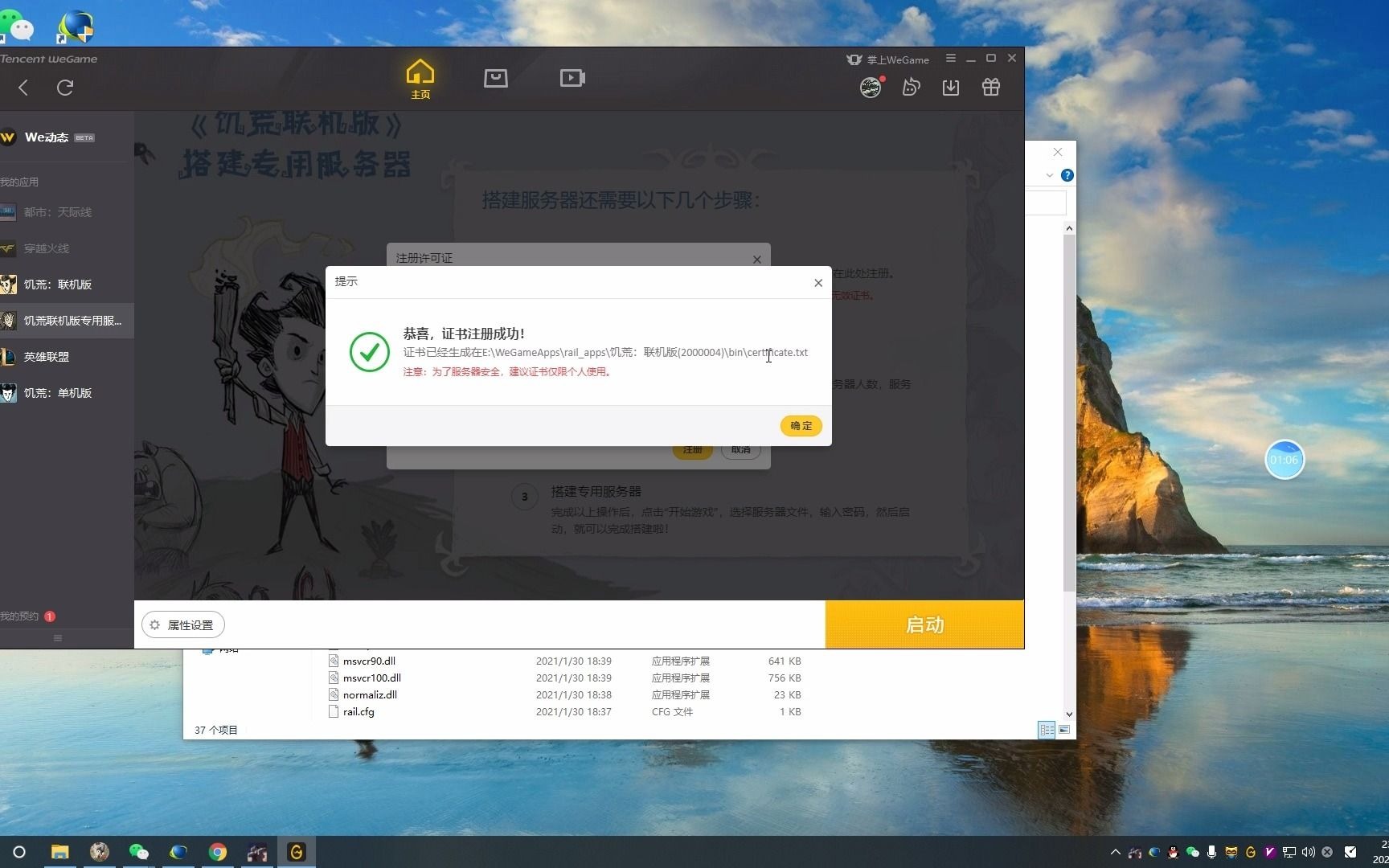Open the WeGame store tab icon

click(496, 78)
